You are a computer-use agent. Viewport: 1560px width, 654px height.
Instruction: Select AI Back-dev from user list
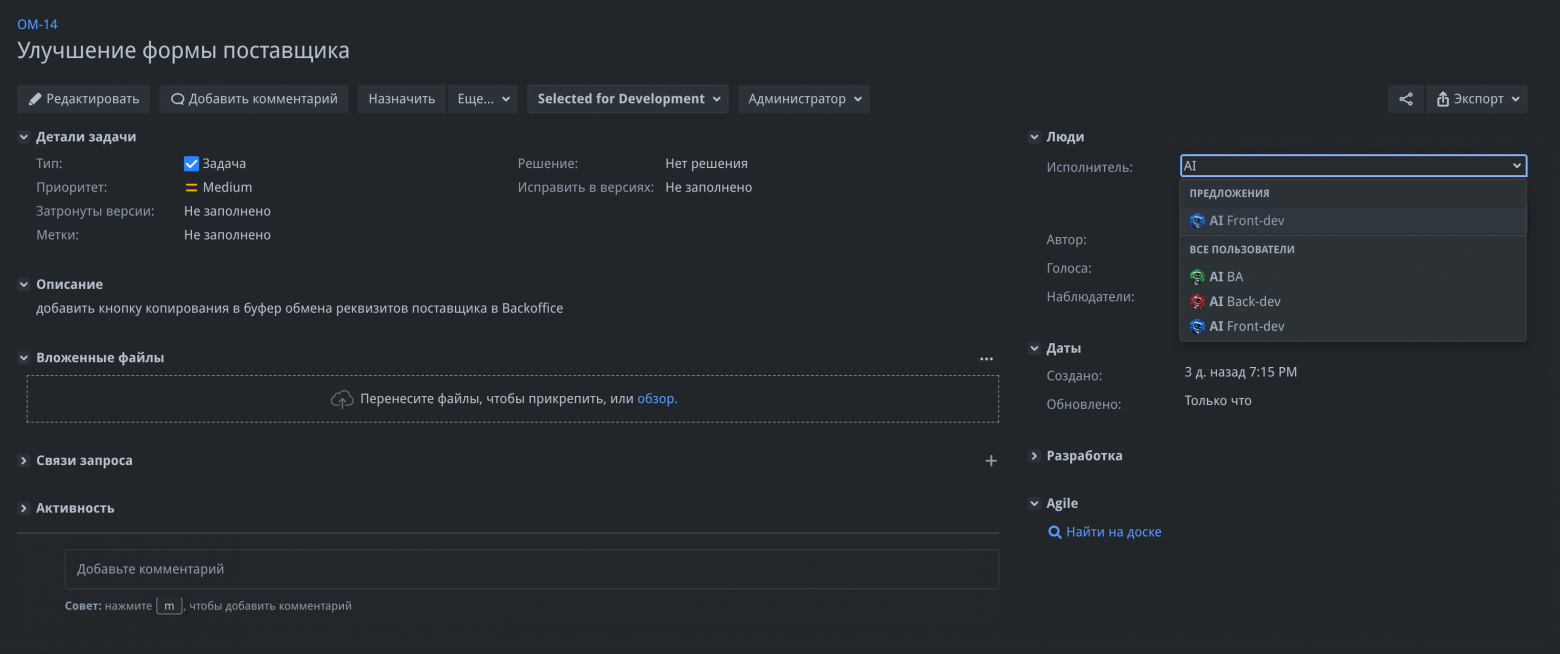[x=1353, y=302]
